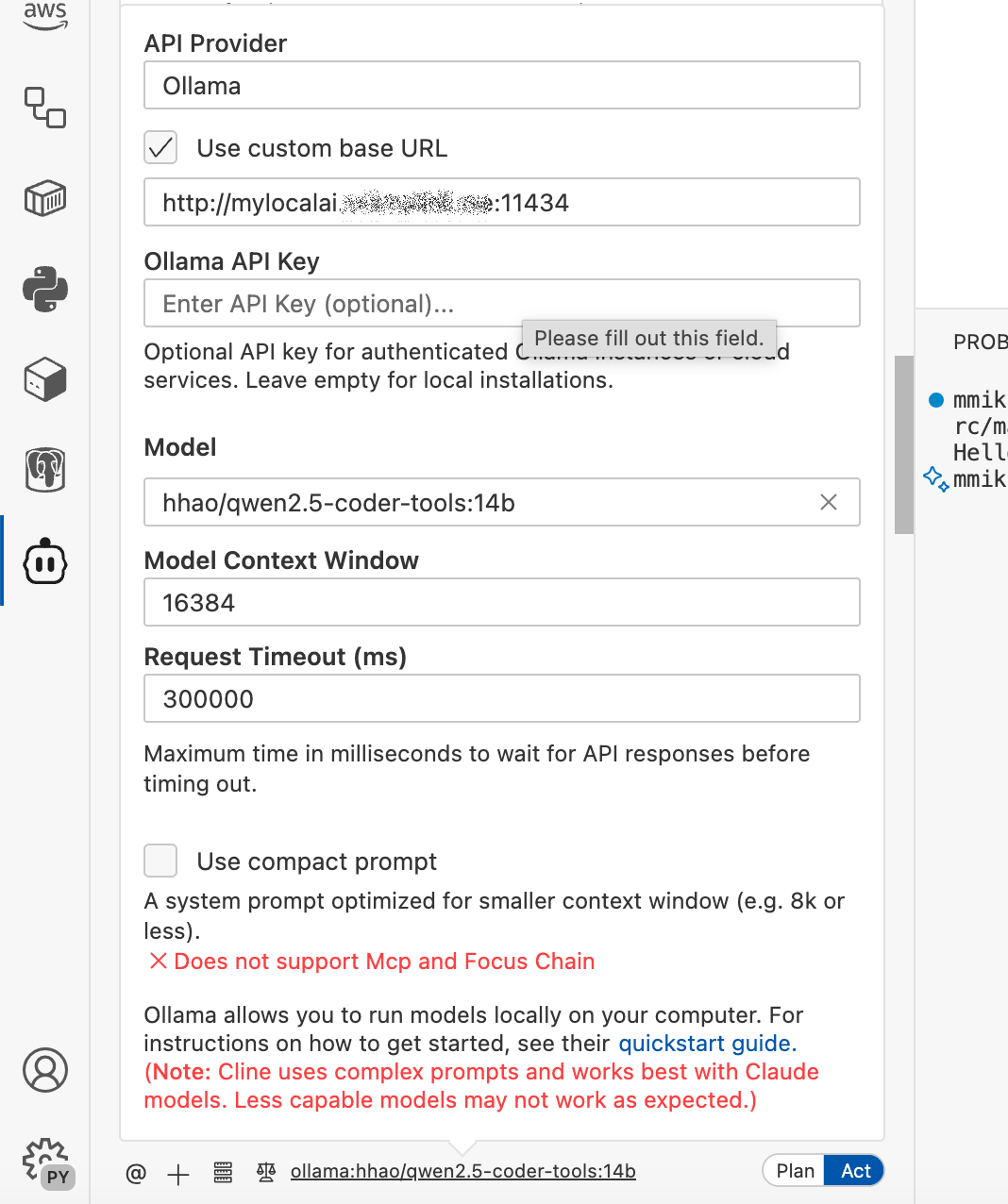The width and height of the screenshot is (1008, 1204).
Task: Click the ollama model name link
Action: click(x=462, y=1172)
